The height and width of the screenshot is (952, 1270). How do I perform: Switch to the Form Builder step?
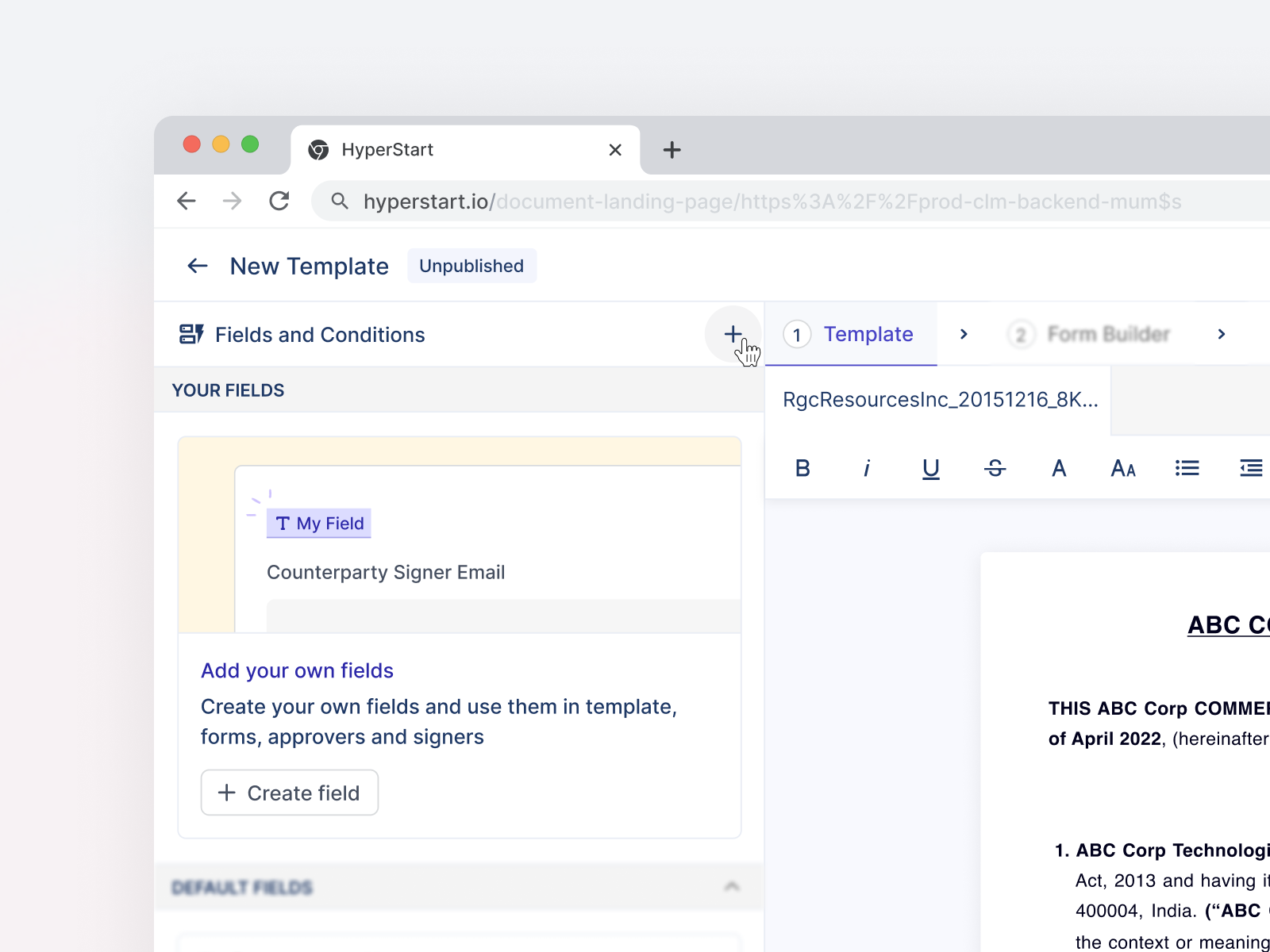(1108, 334)
